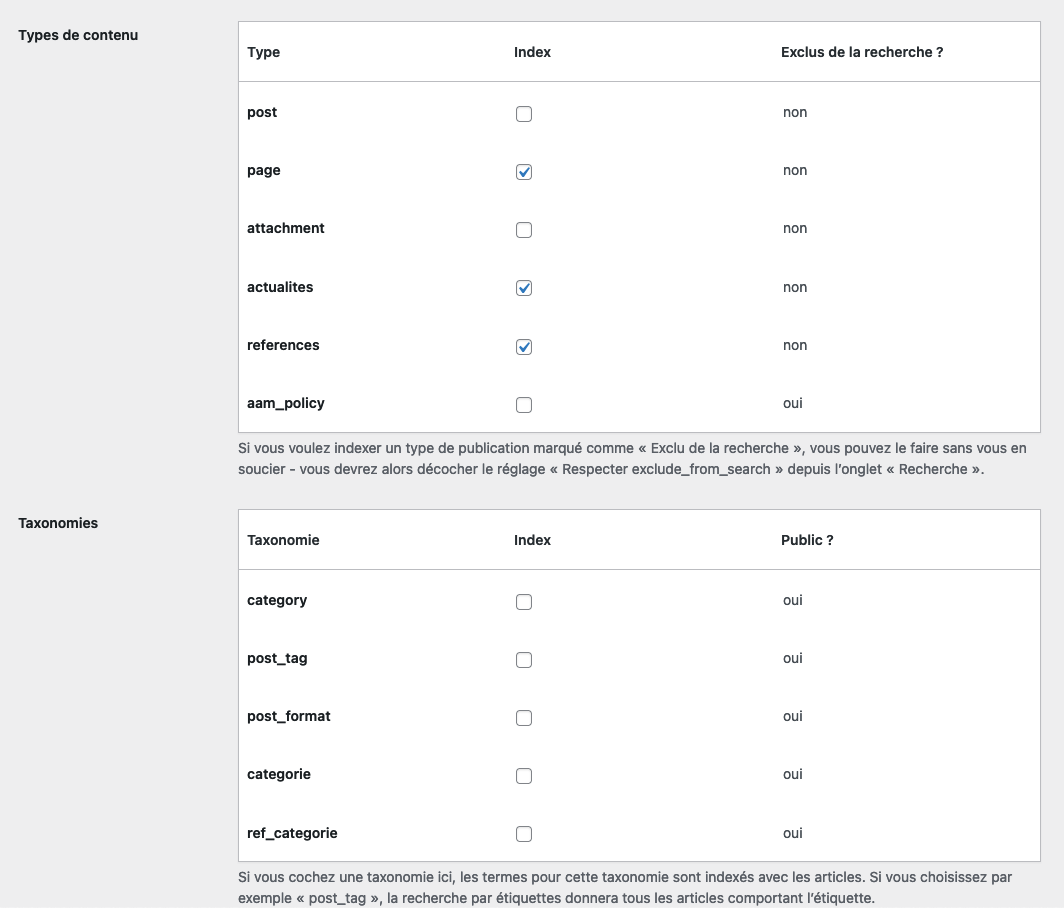Viewport: 1064px width, 908px height.
Task: Check the post_format index checkbox
Action: coord(524,718)
